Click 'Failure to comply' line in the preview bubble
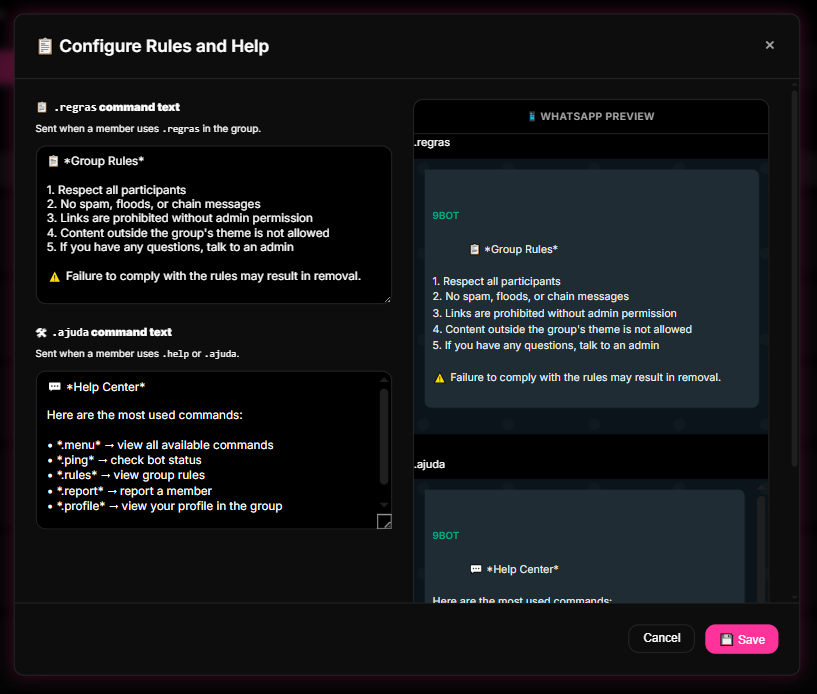Viewport: 817px width, 694px height. point(585,378)
